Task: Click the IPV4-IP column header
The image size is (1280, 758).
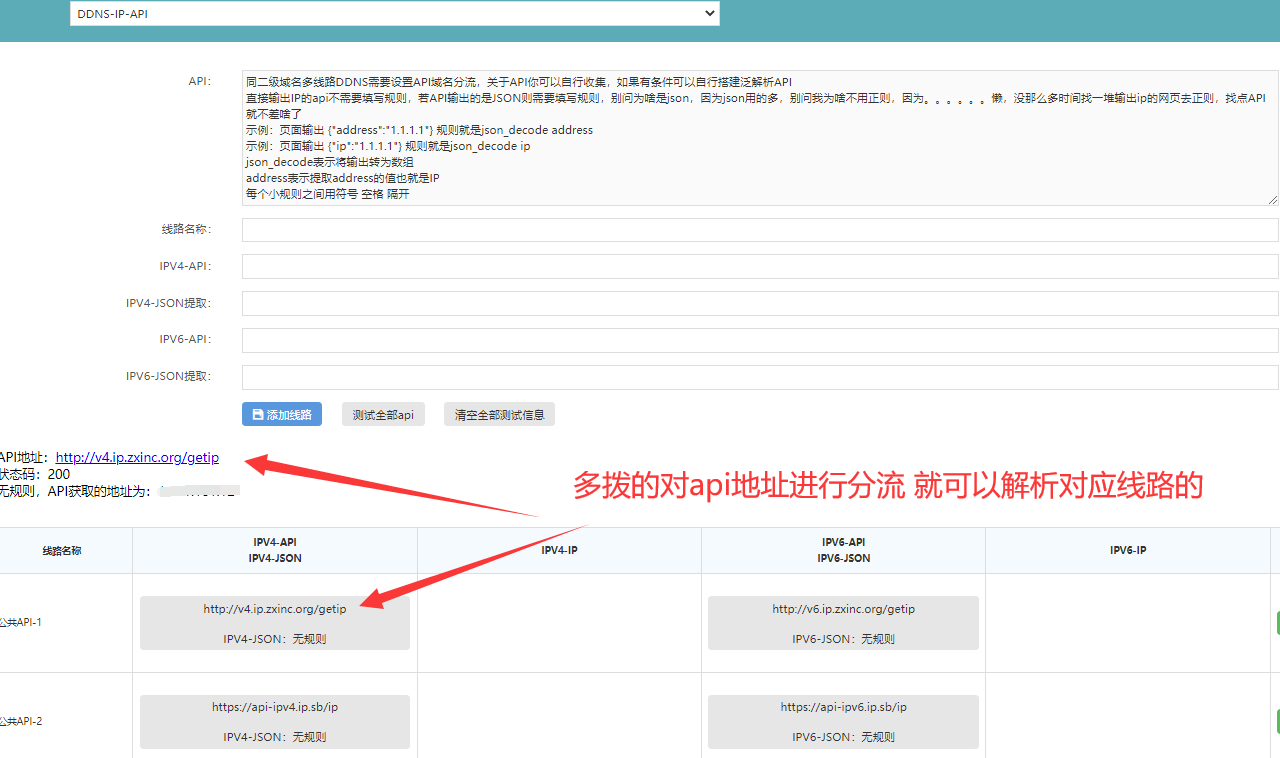Action: tap(557, 550)
